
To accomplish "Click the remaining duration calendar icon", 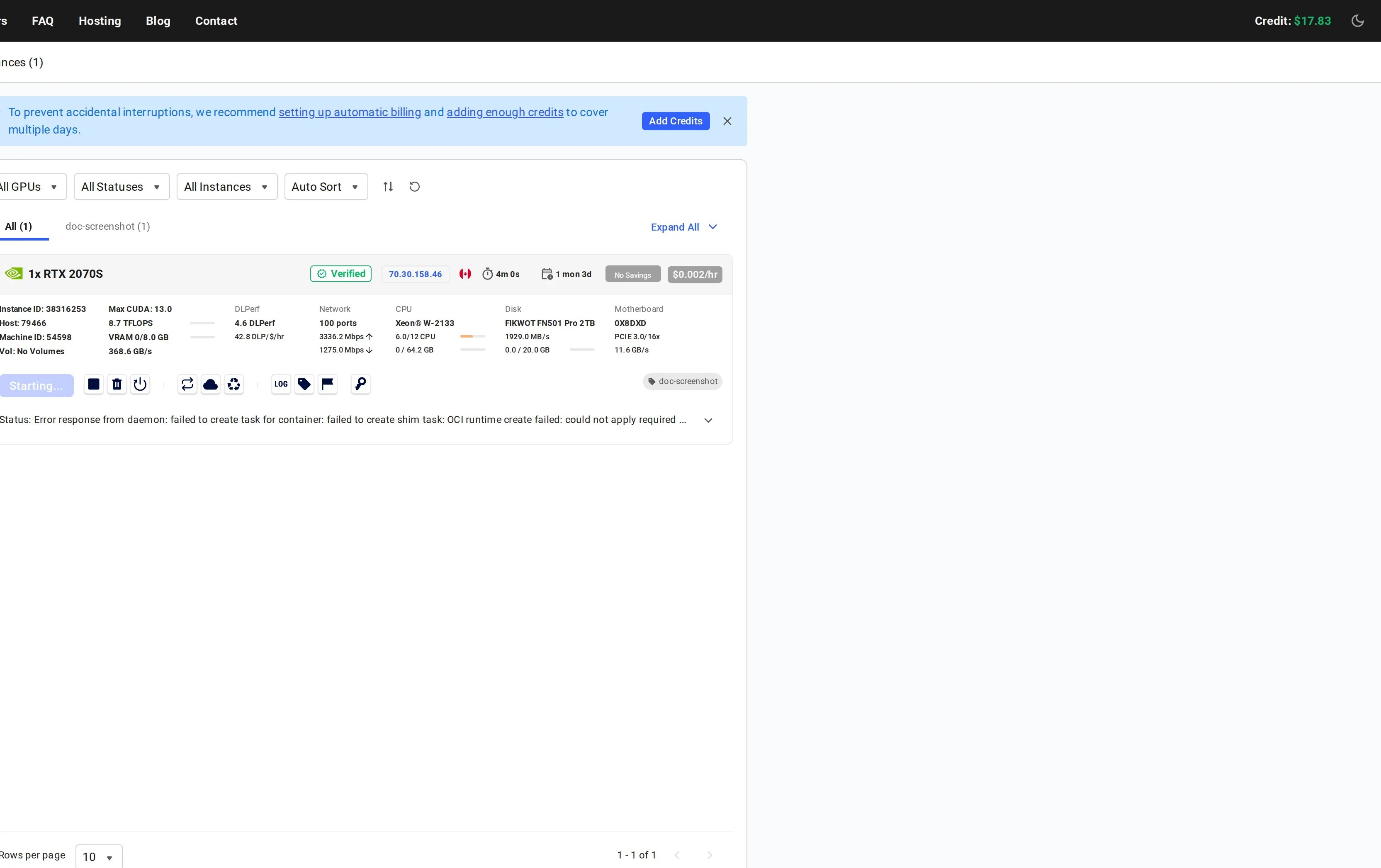I will tap(547, 274).
